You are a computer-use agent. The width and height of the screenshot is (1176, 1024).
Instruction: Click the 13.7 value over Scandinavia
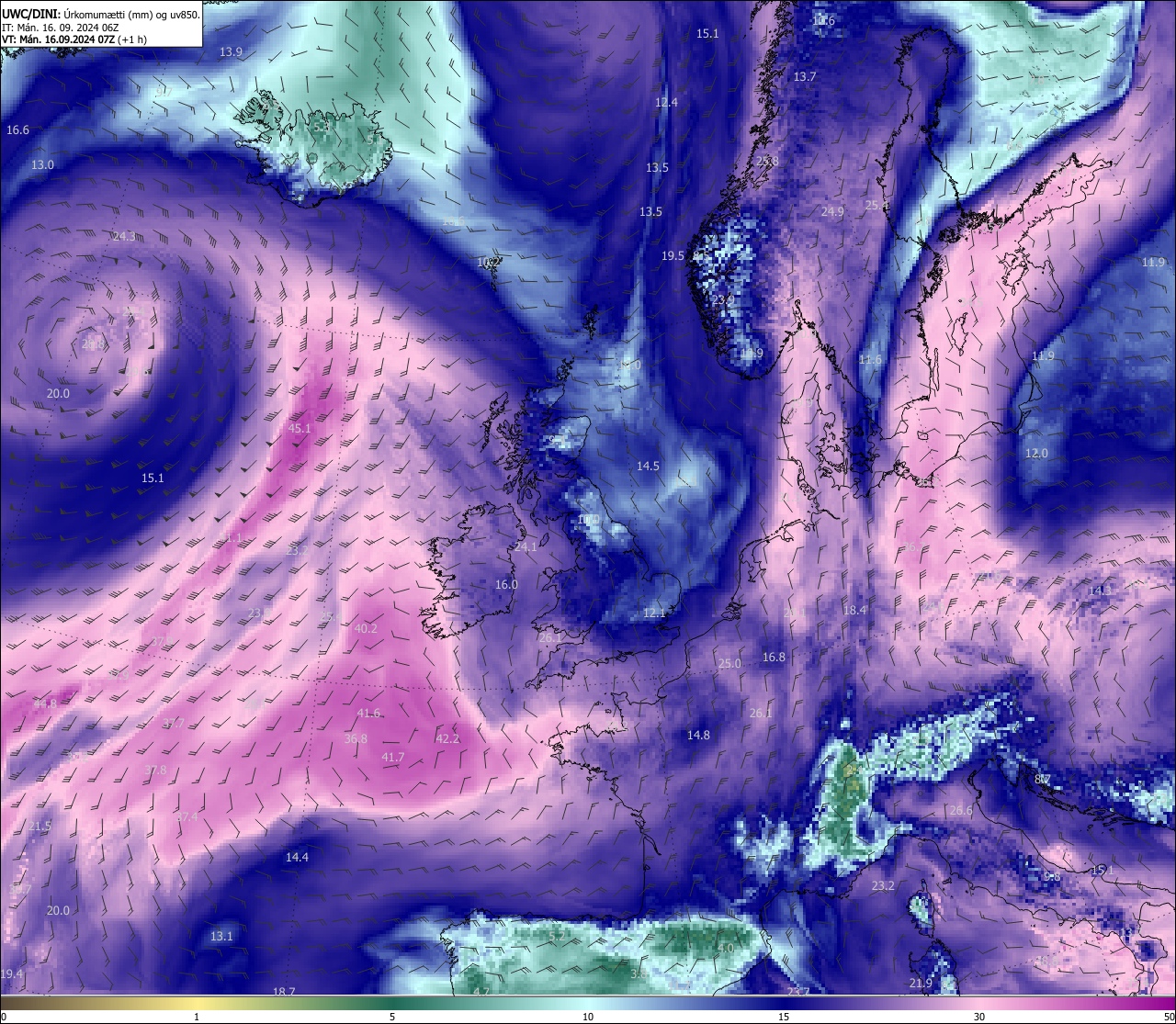click(x=805, y=76)
